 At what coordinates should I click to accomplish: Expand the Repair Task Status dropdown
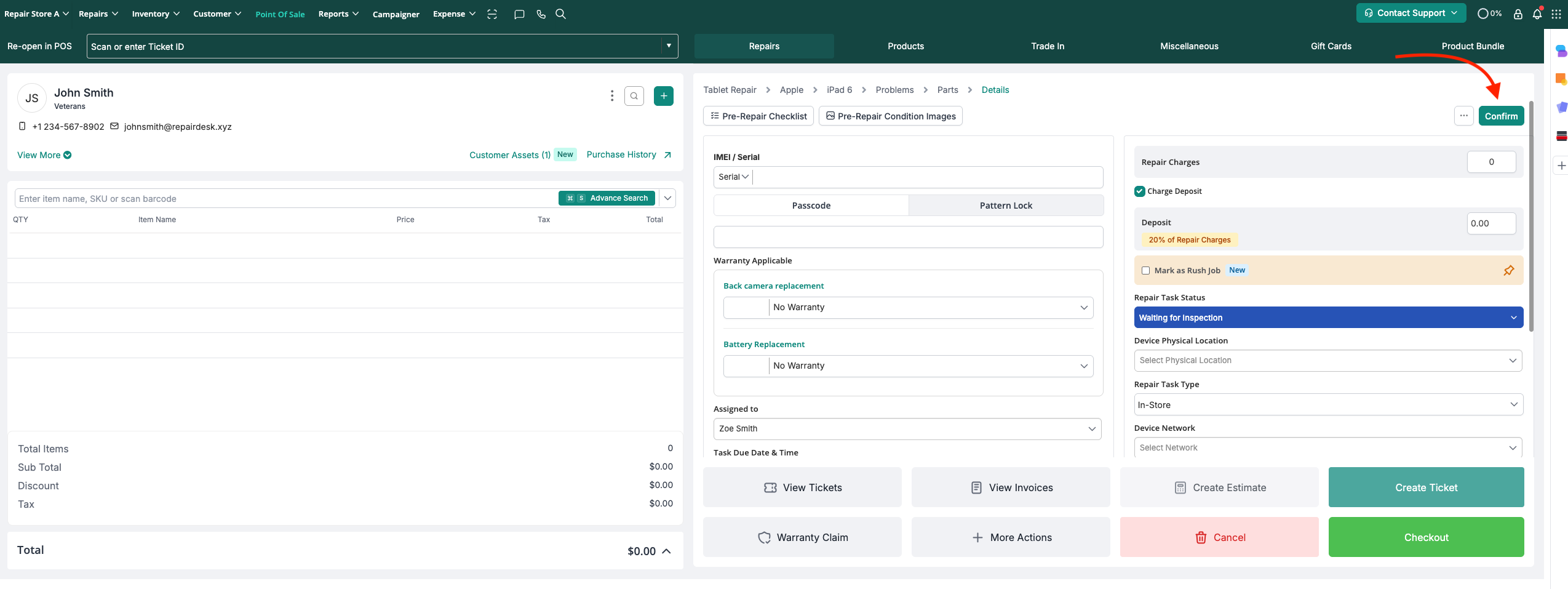pos(1328,318)
